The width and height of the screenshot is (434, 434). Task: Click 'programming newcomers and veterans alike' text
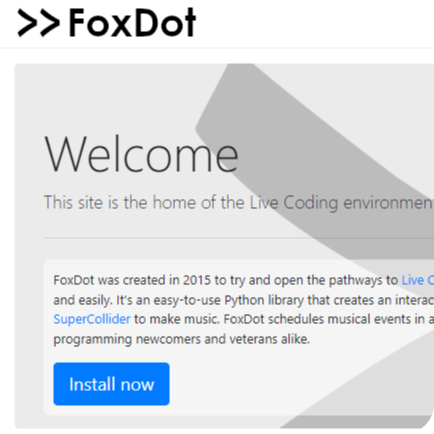coord(181,339)
